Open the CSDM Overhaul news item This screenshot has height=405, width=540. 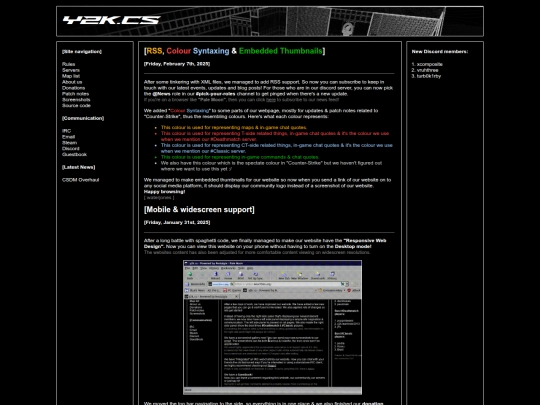(x=81, y=180)
